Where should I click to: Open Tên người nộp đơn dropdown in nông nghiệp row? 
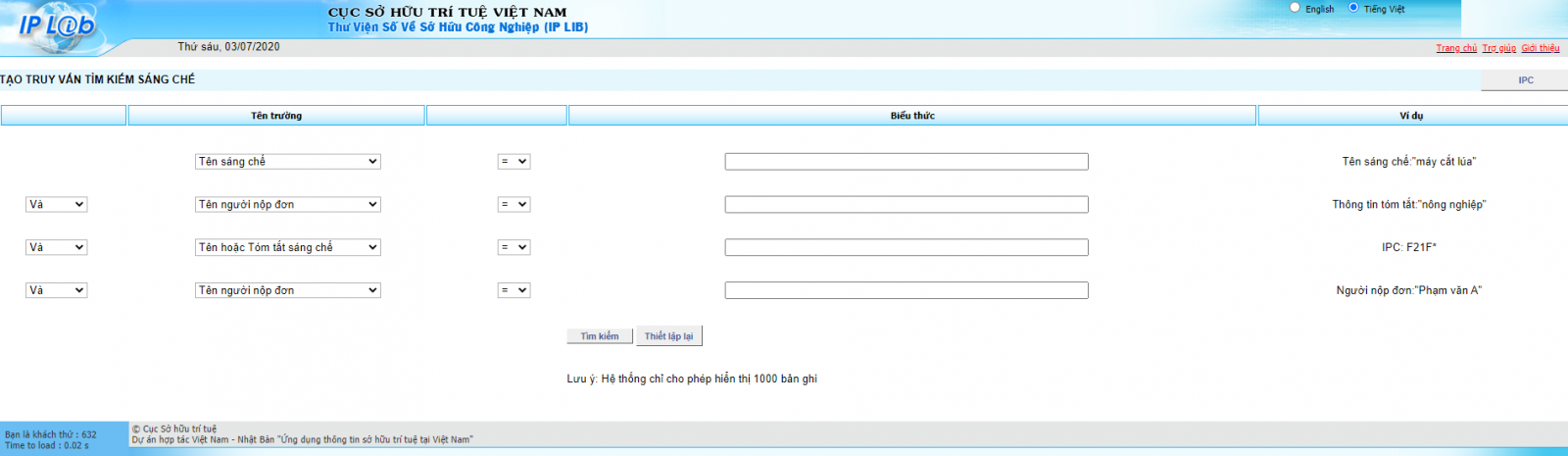pyautogui.click(x=288, y=205)
